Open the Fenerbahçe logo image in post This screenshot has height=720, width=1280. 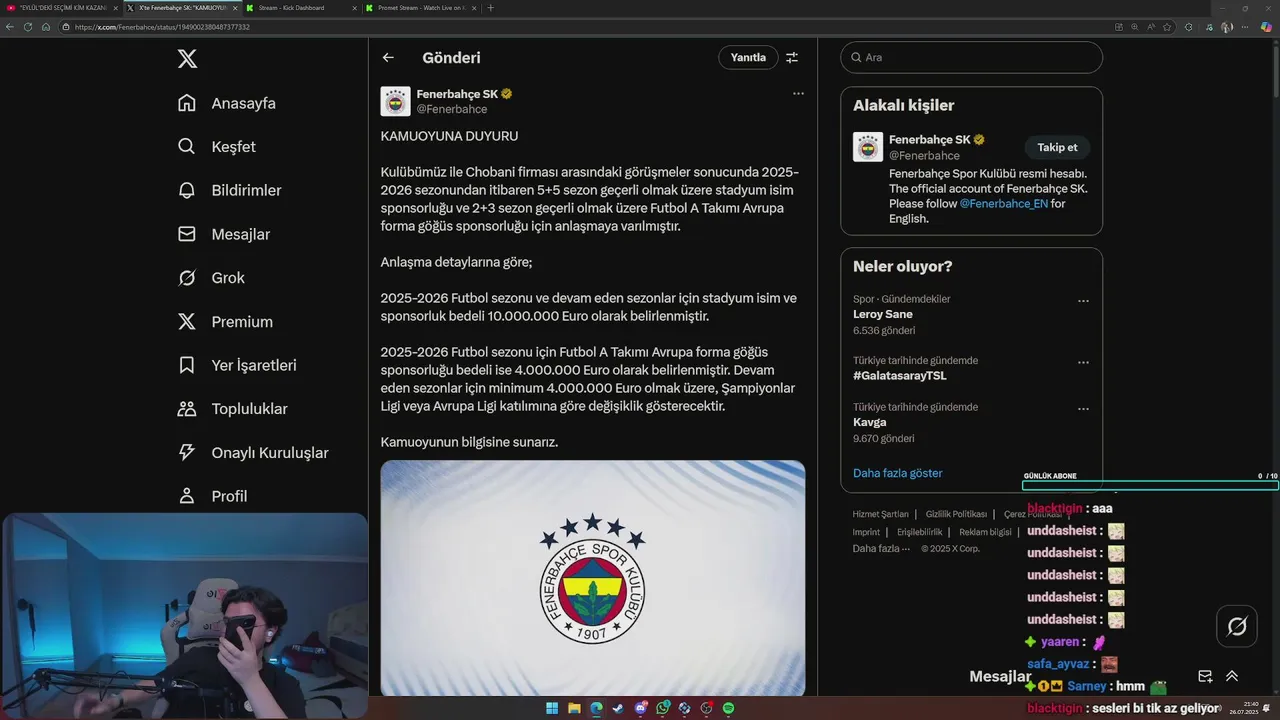[592, 577]
